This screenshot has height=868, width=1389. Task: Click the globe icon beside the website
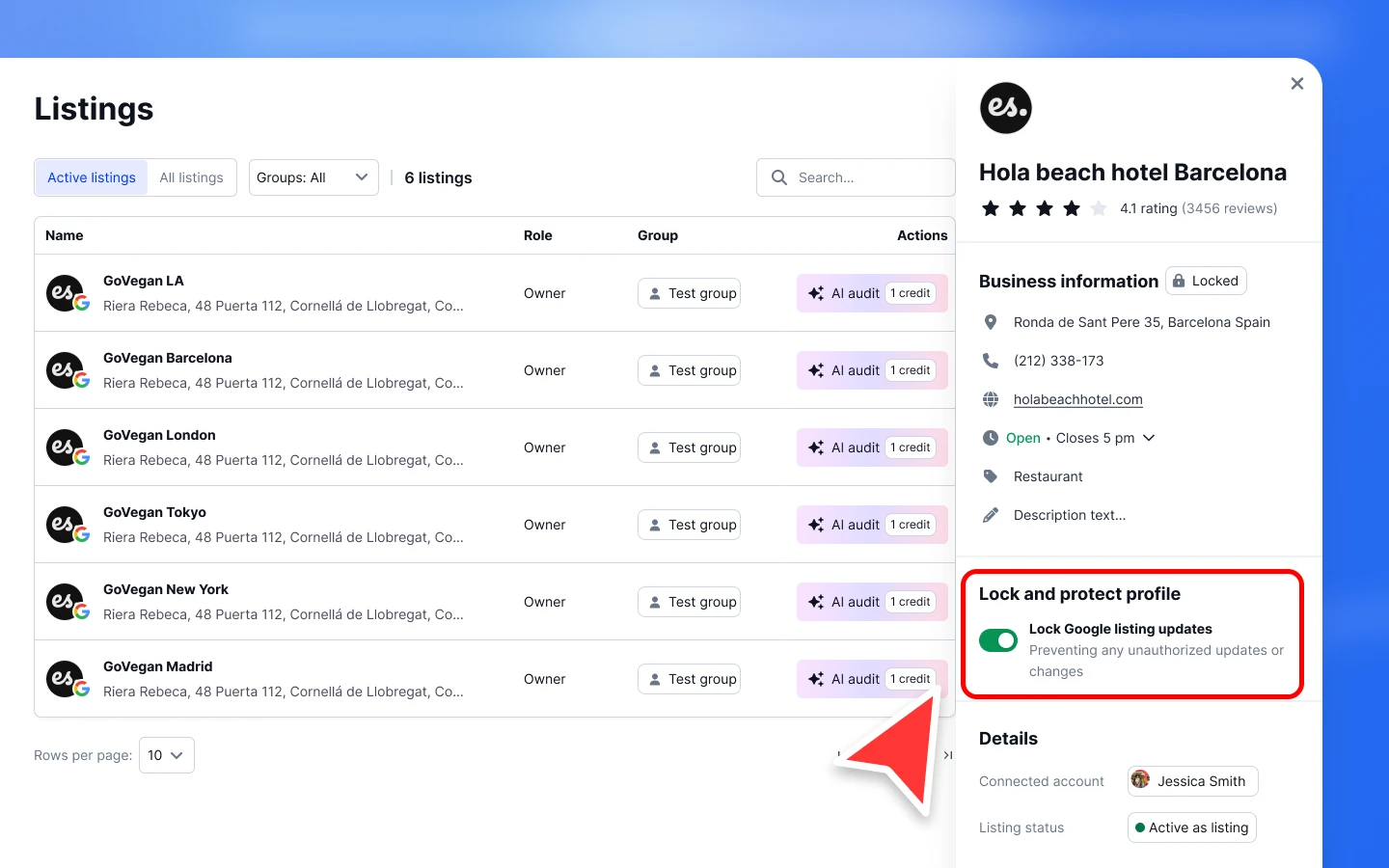[x=991, y=398]
